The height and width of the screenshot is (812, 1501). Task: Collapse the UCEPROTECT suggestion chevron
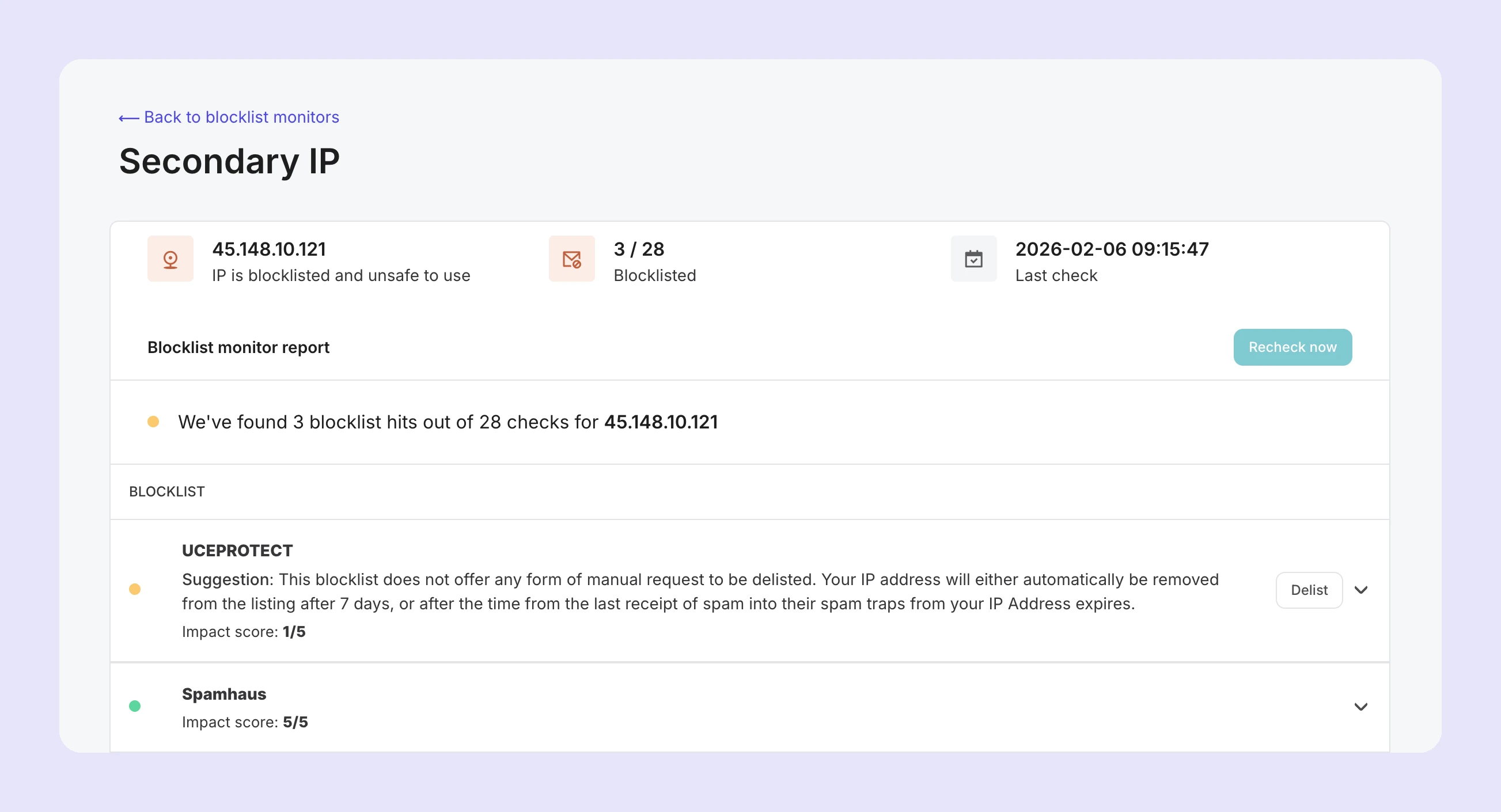(1362, 590)
